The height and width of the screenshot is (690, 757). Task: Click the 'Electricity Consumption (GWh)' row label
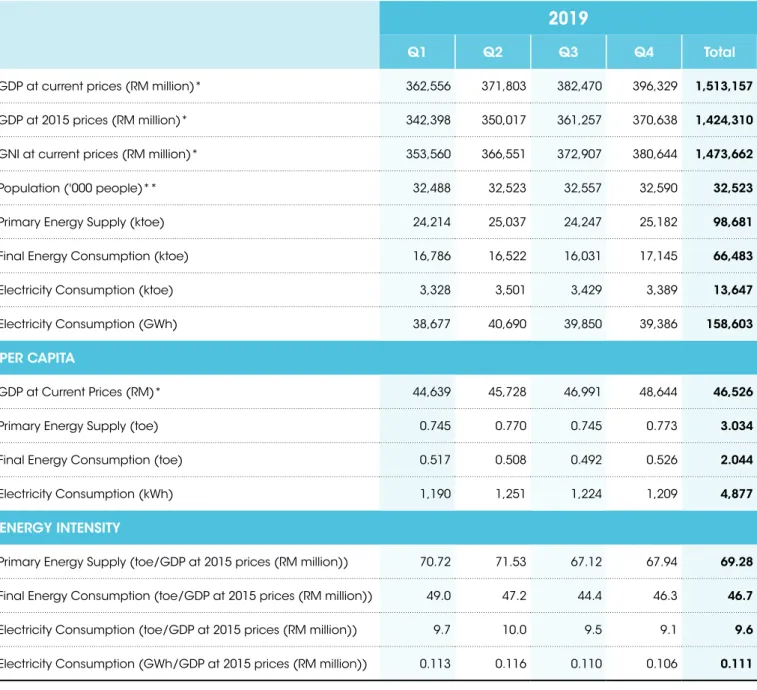tap(88, 324)
